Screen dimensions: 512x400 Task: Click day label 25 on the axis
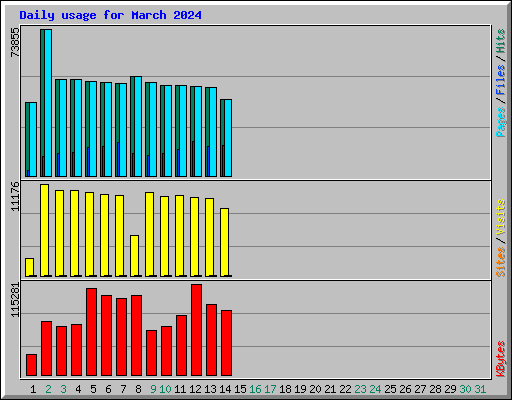(390, 389)
